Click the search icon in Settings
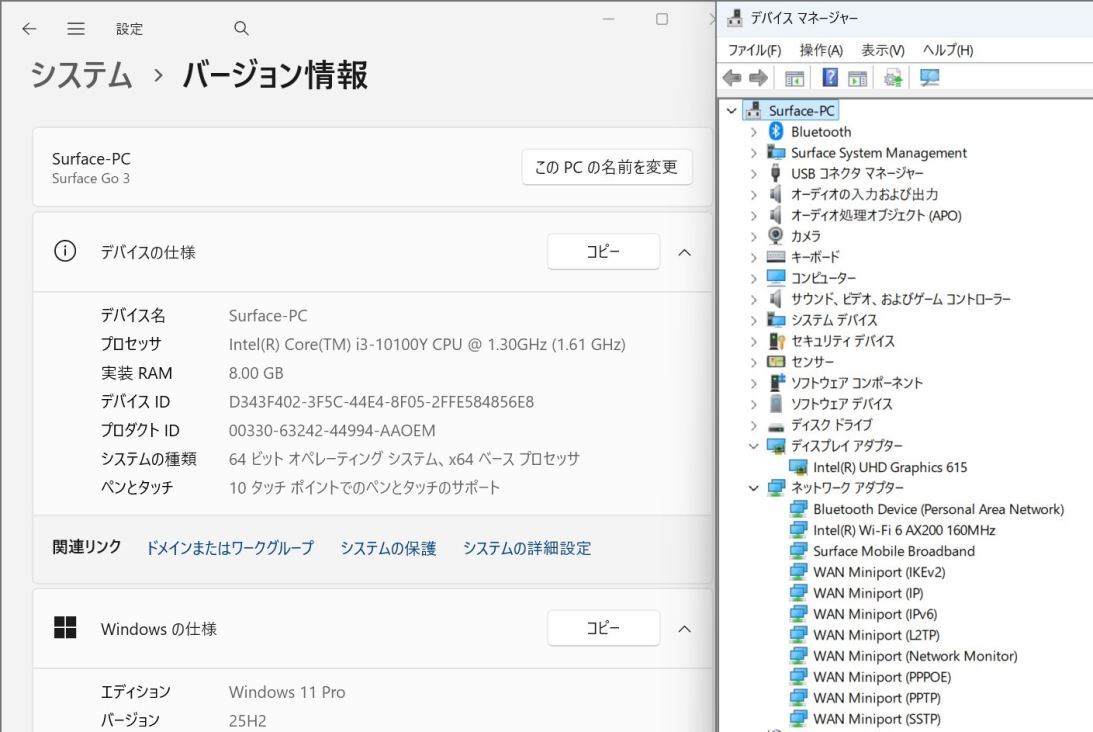The width and height of the screenshot is (1093, 732). click(240, 28)
